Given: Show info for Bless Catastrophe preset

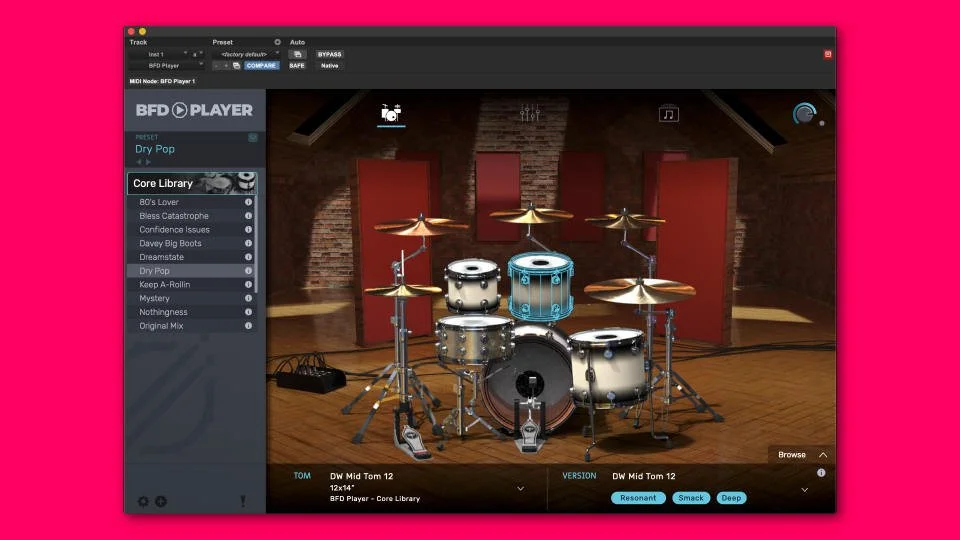Looking at the screenshot, I should coord(249,216).
